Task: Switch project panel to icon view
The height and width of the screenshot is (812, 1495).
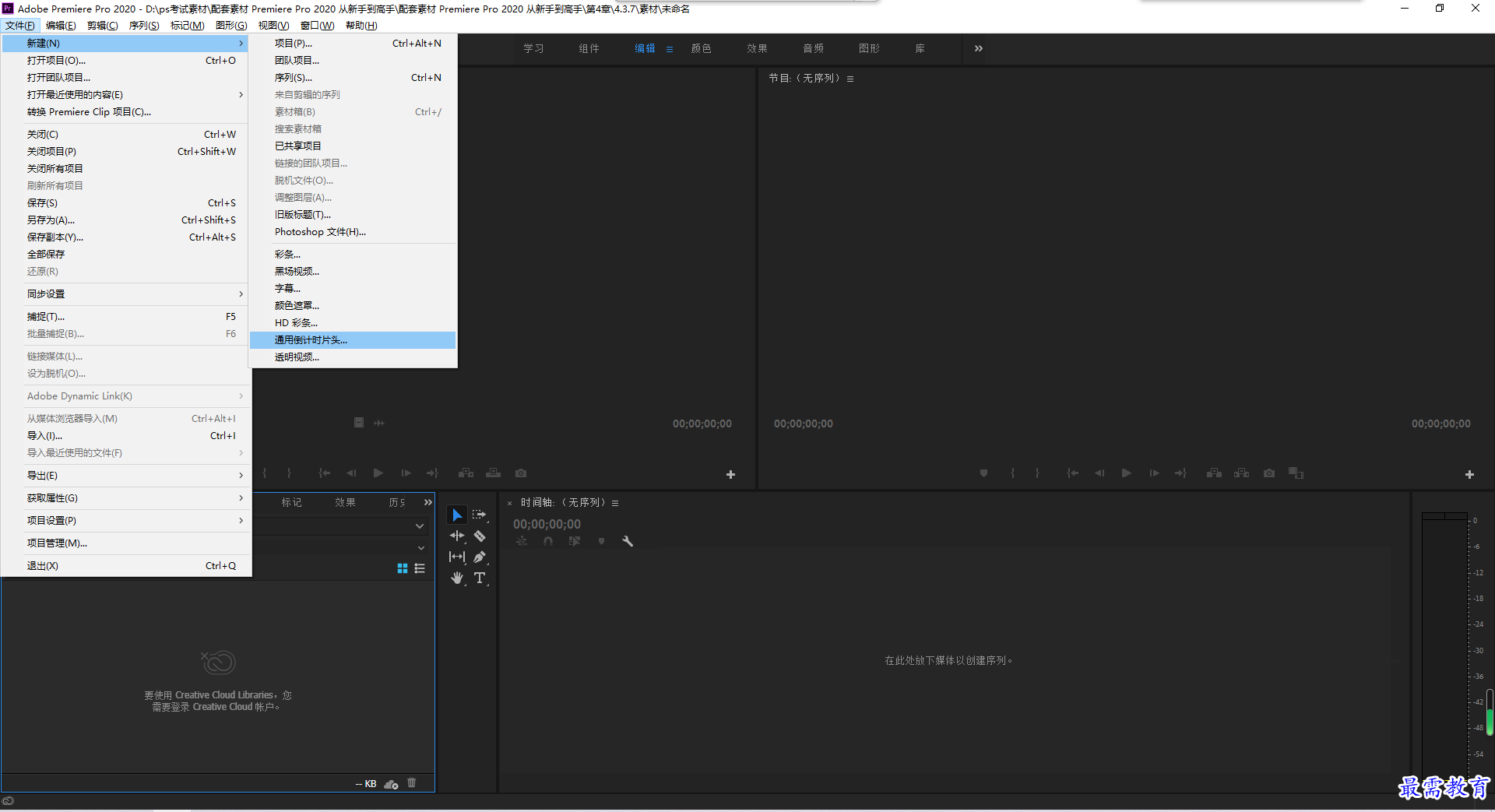Action: click(x=403, y=568)
